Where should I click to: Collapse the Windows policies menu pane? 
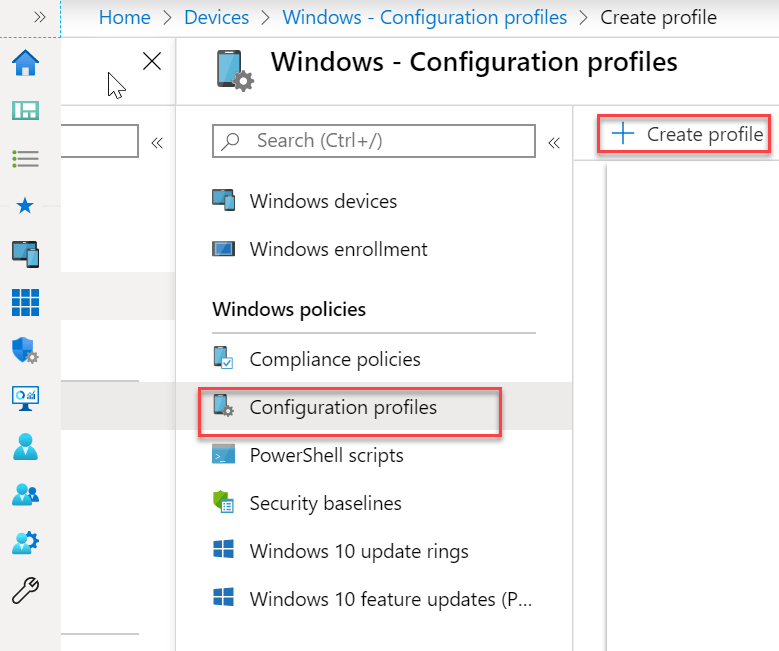[x=553, y=143]
